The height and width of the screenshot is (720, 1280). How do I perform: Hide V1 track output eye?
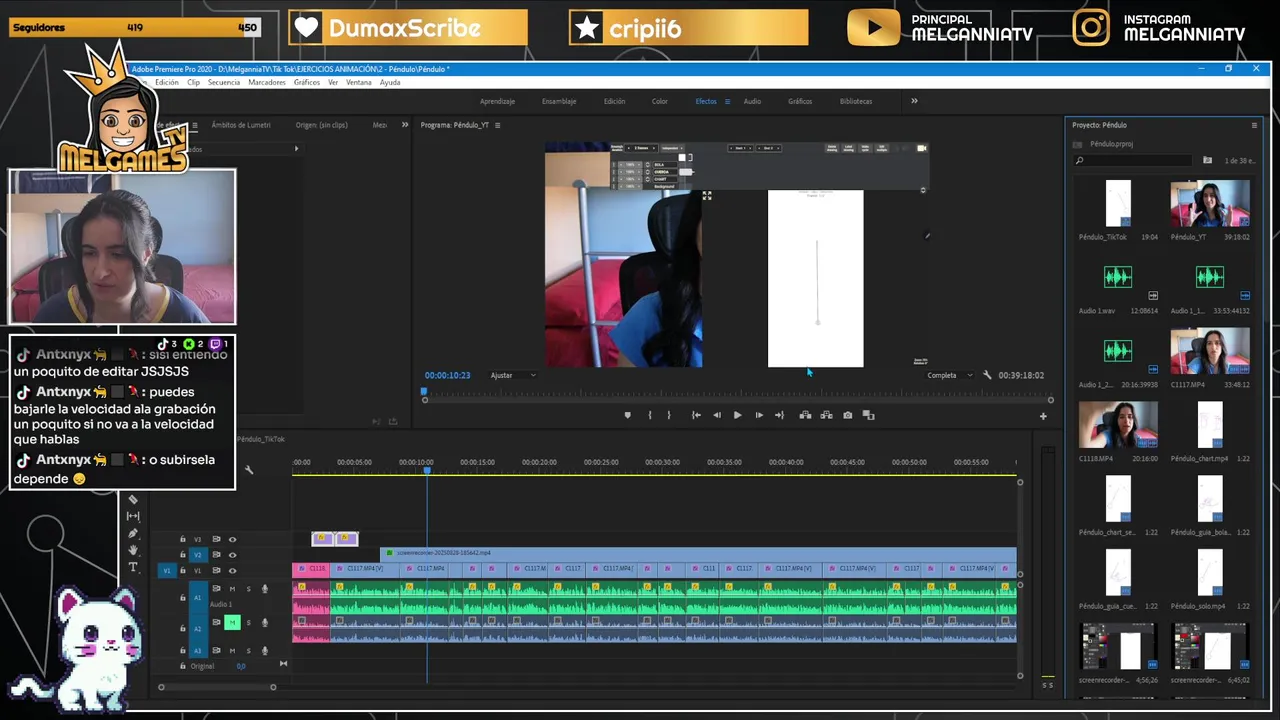232,570
